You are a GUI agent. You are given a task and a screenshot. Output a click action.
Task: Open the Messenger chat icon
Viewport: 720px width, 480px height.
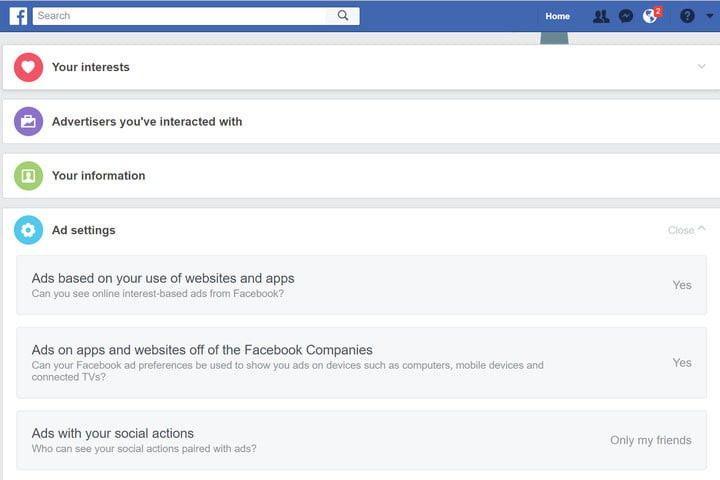pos(626,17)
